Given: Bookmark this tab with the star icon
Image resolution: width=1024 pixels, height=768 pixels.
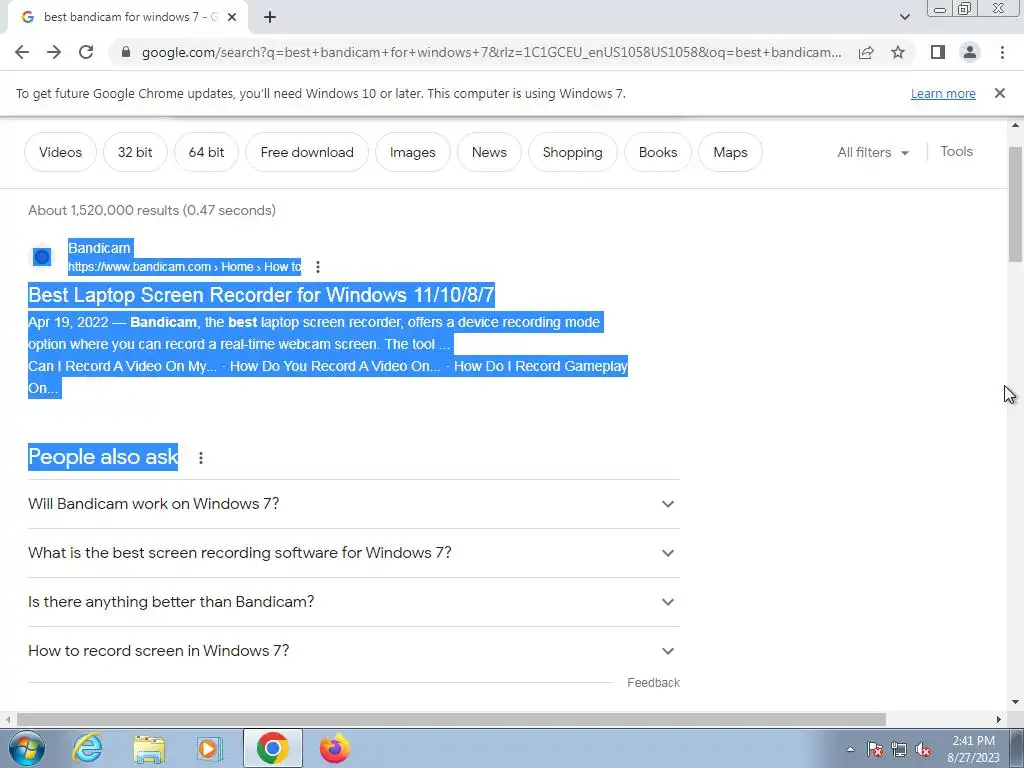Looking at the screenshot, I should tap(898, 52).
